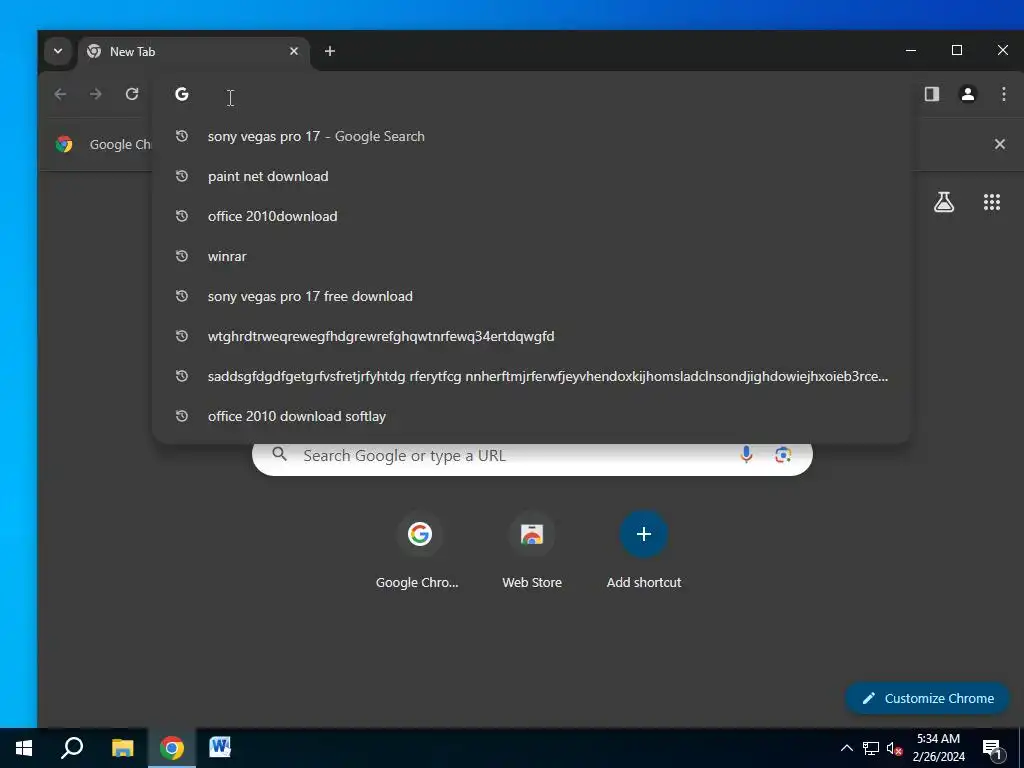The width and height of the screenshot is (1024, 768).
Task: Open the tab search dropdown arrow
Action: click(x=57, y=51)
